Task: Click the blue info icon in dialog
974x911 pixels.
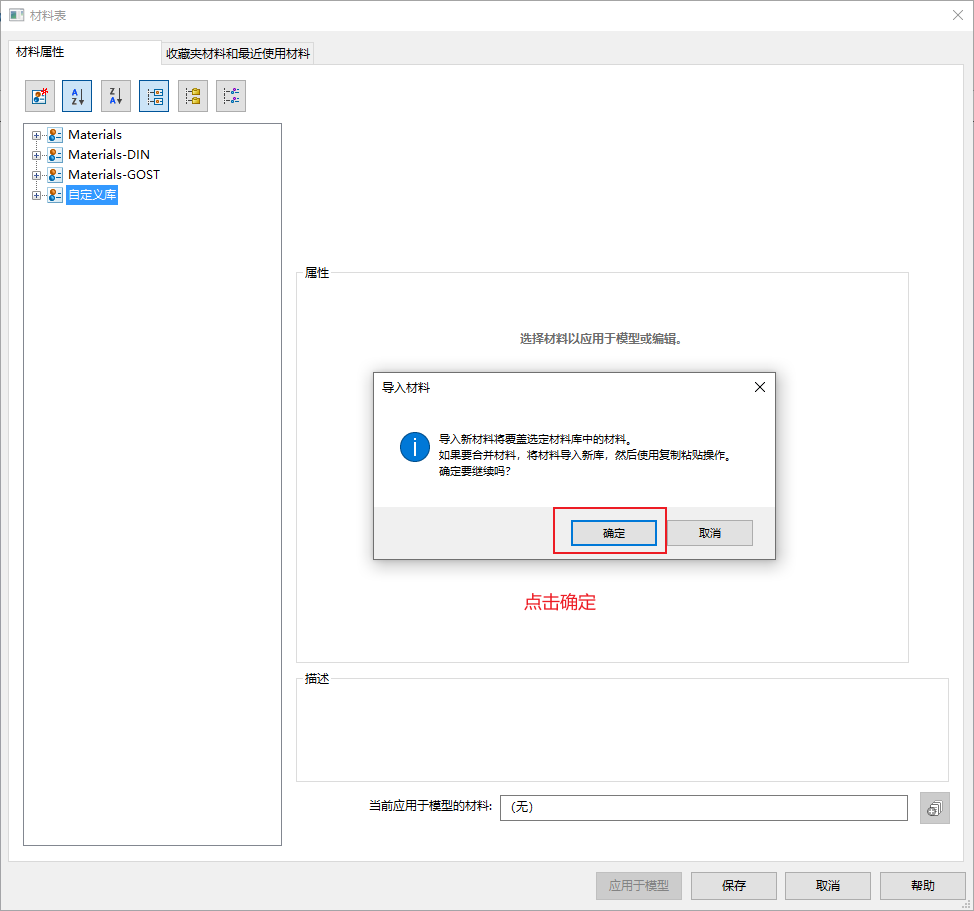Action: pyautogui.click(x=415, y=447)
